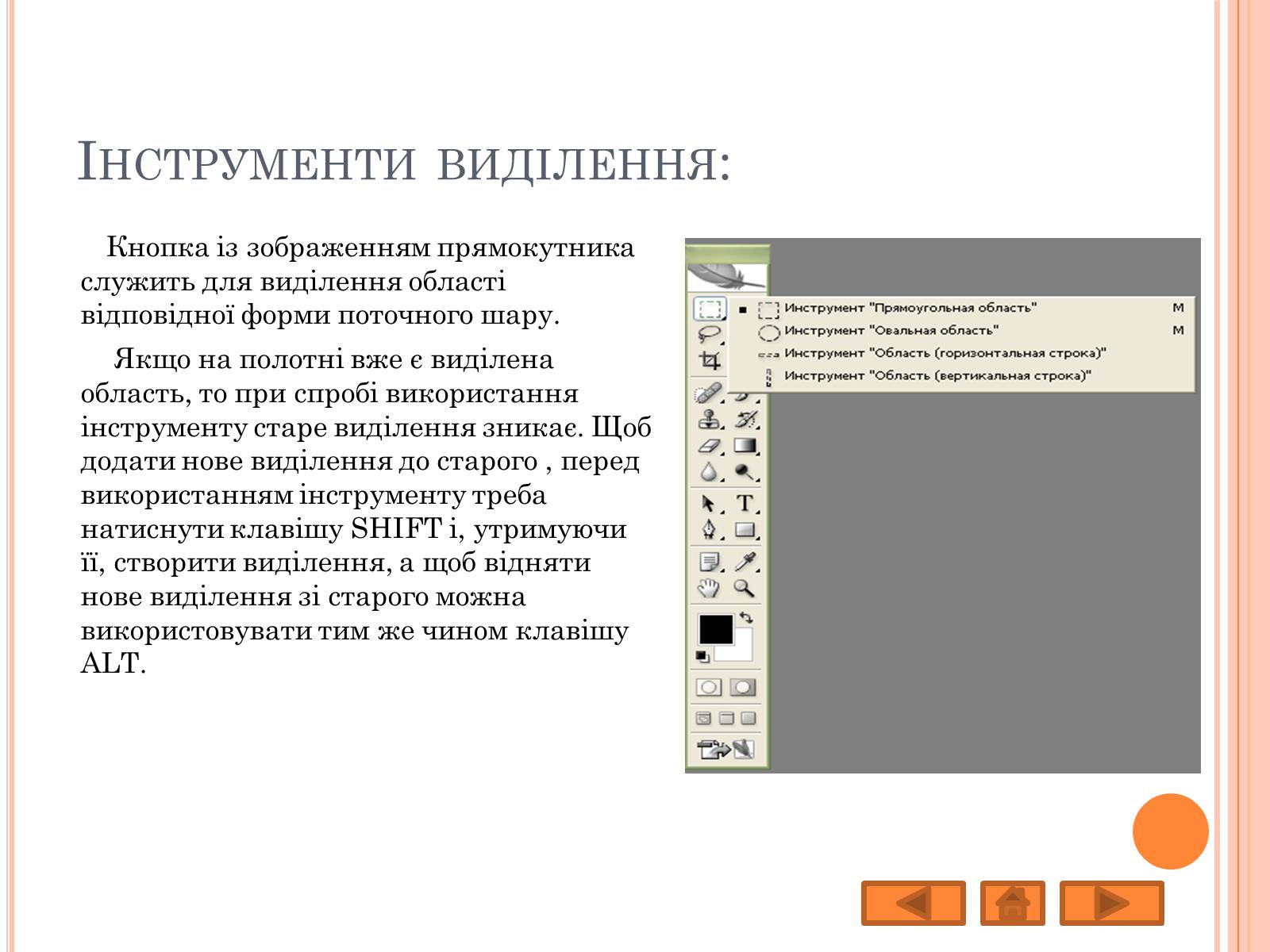Select the Gradient tool
The width and height of the screenshot is (1270, 952).
tap(745, 447)
